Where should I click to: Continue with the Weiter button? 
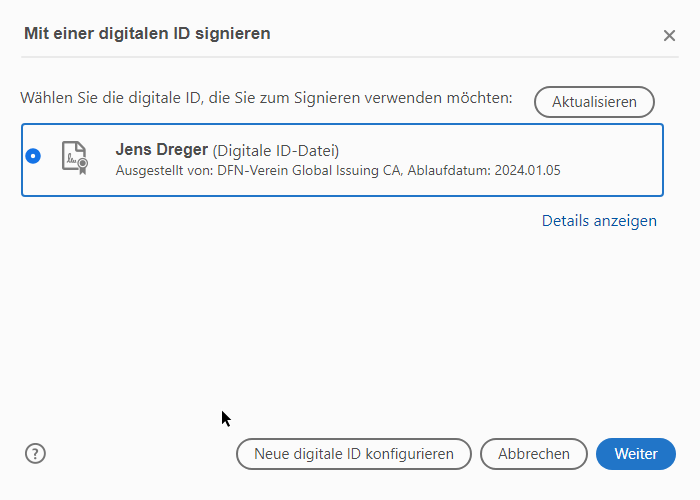pos(636,454)
